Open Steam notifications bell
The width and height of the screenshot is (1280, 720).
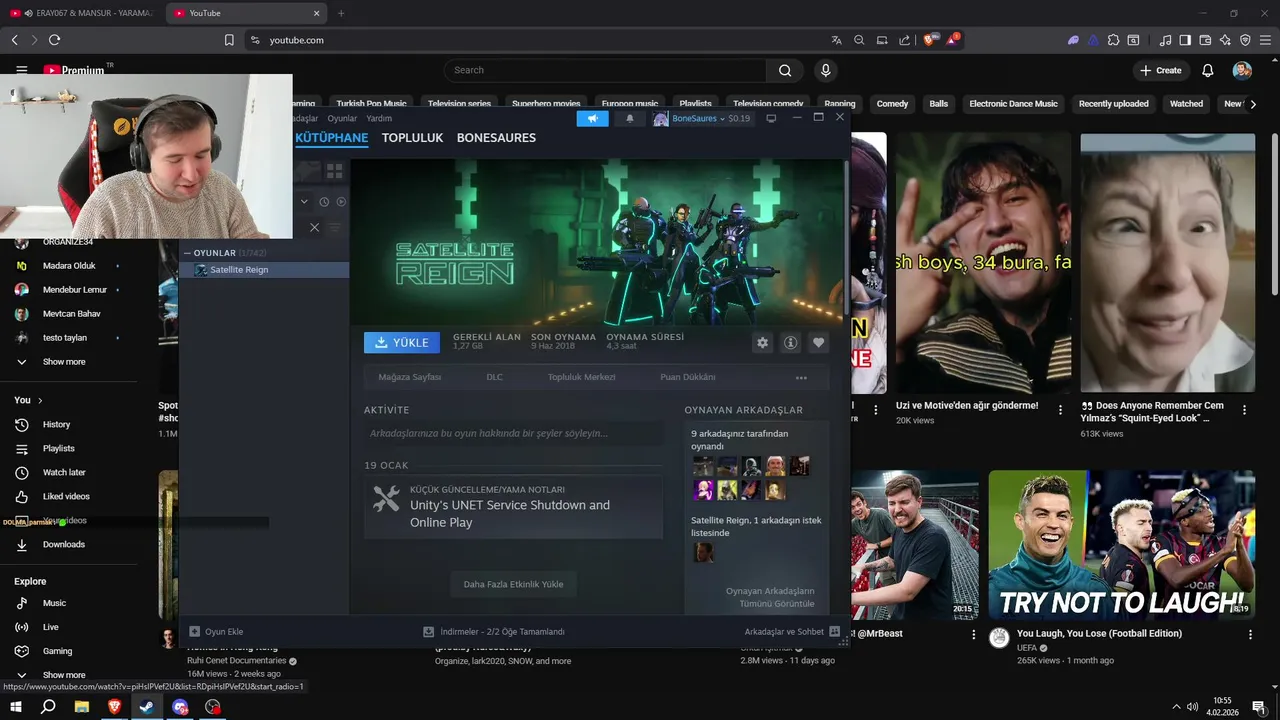tap(630, 118)
